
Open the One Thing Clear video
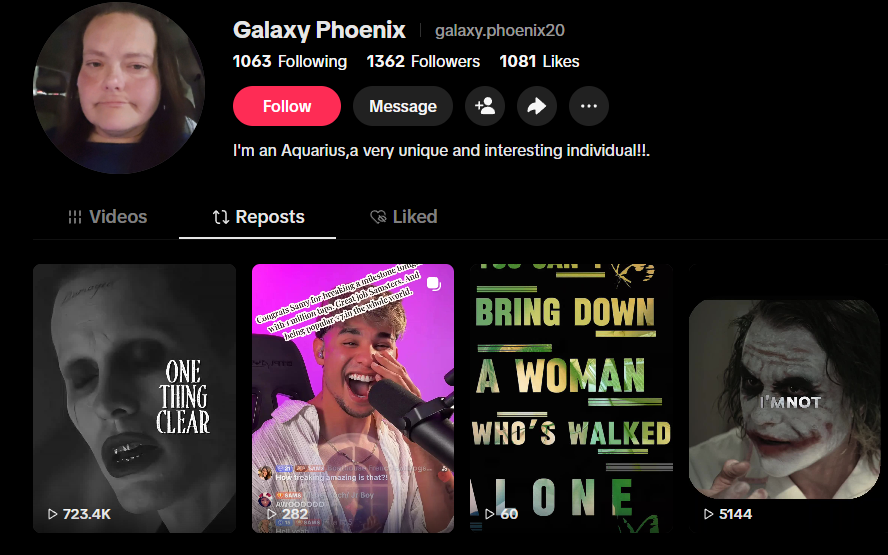click(x=134, y=398)
